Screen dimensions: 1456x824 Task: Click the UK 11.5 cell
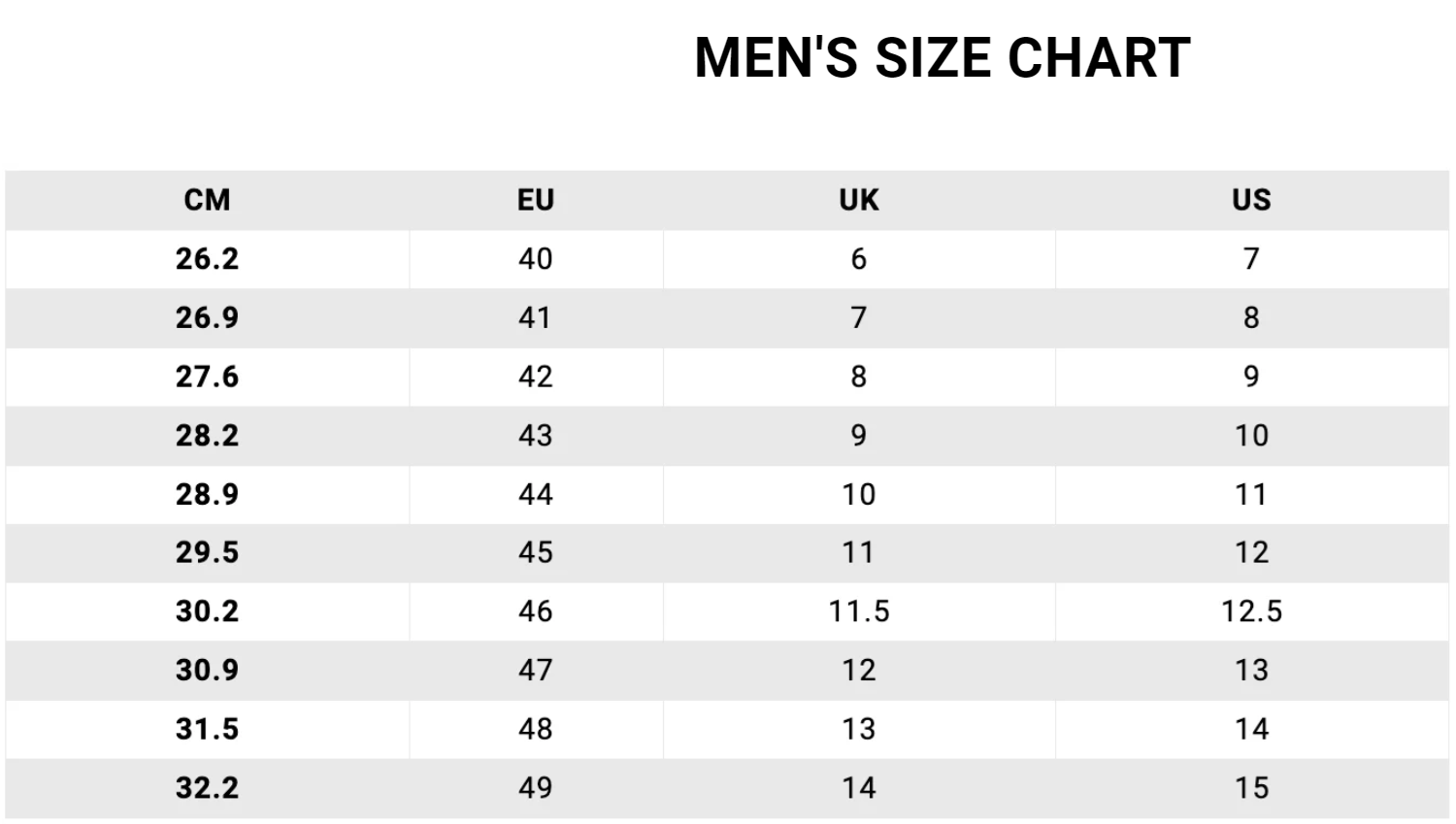pyautogui.click(x=859, y=611)
